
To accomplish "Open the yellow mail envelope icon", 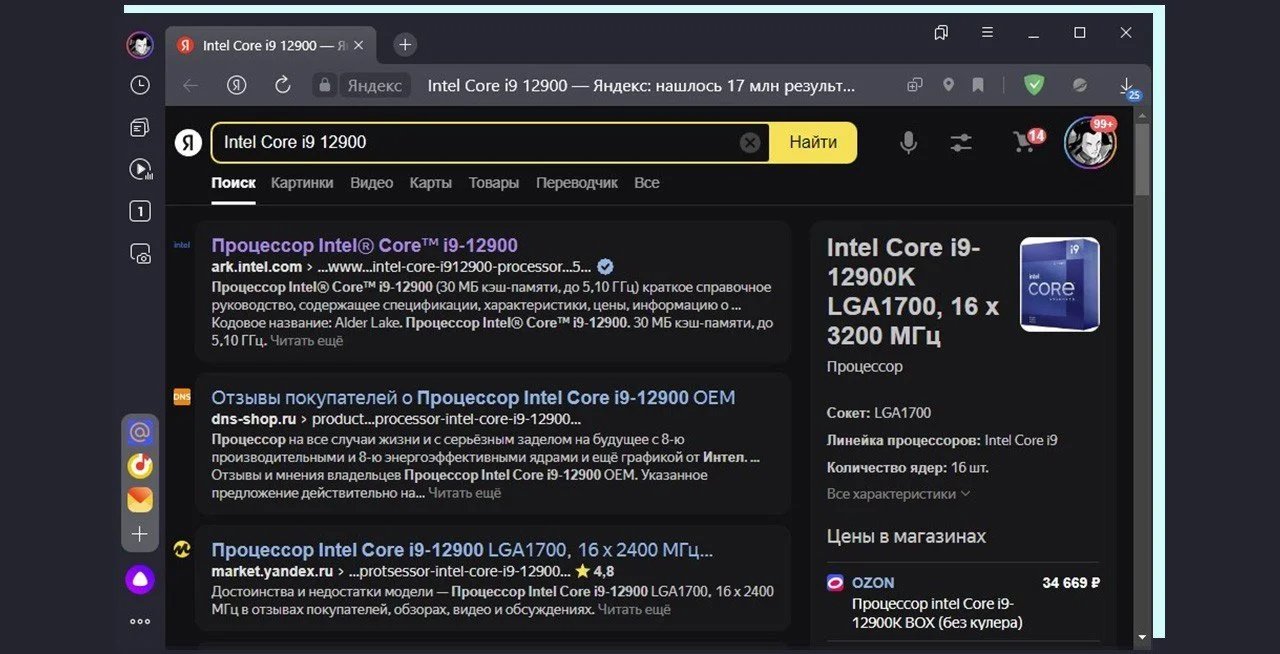I will coord(140,498).
